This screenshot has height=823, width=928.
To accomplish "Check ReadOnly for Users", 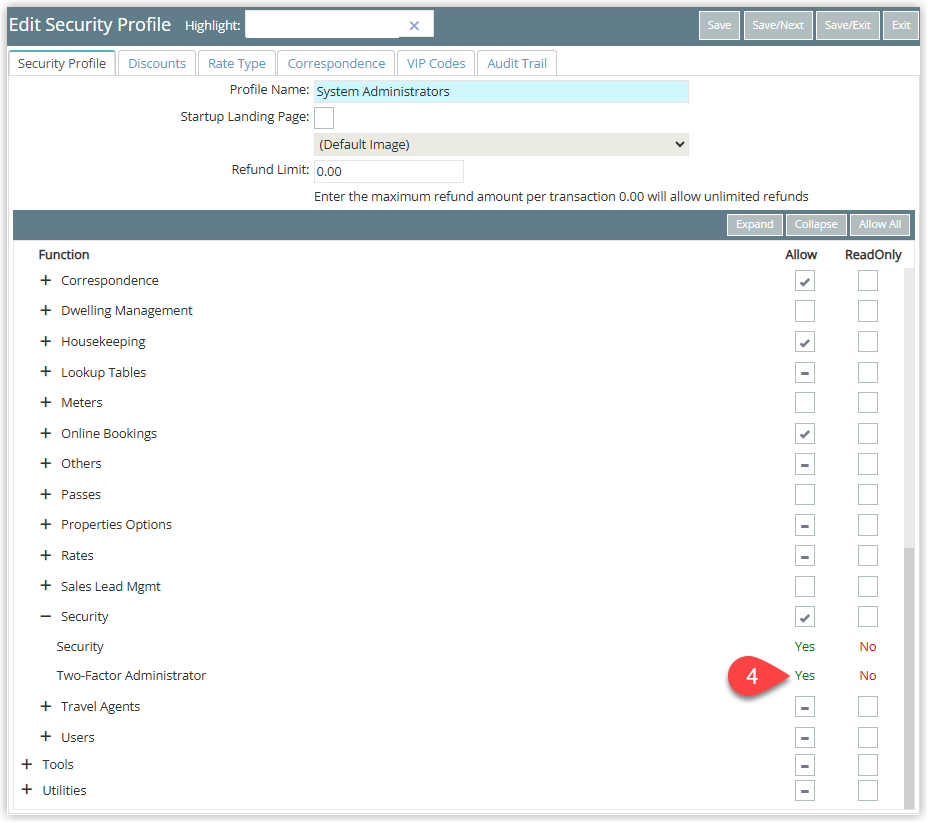I will coord(868,738).
